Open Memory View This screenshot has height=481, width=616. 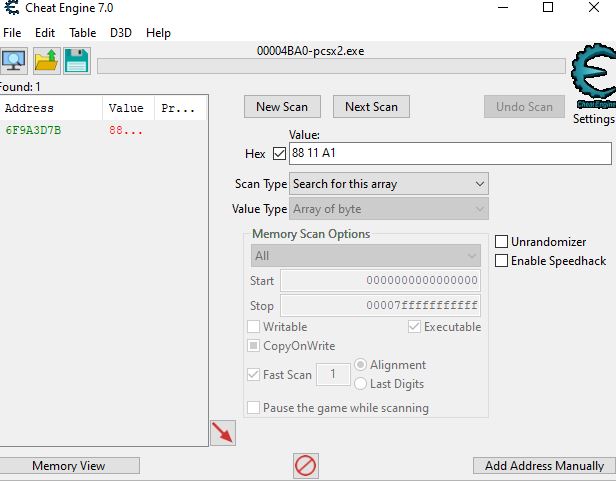click(69, 466)
